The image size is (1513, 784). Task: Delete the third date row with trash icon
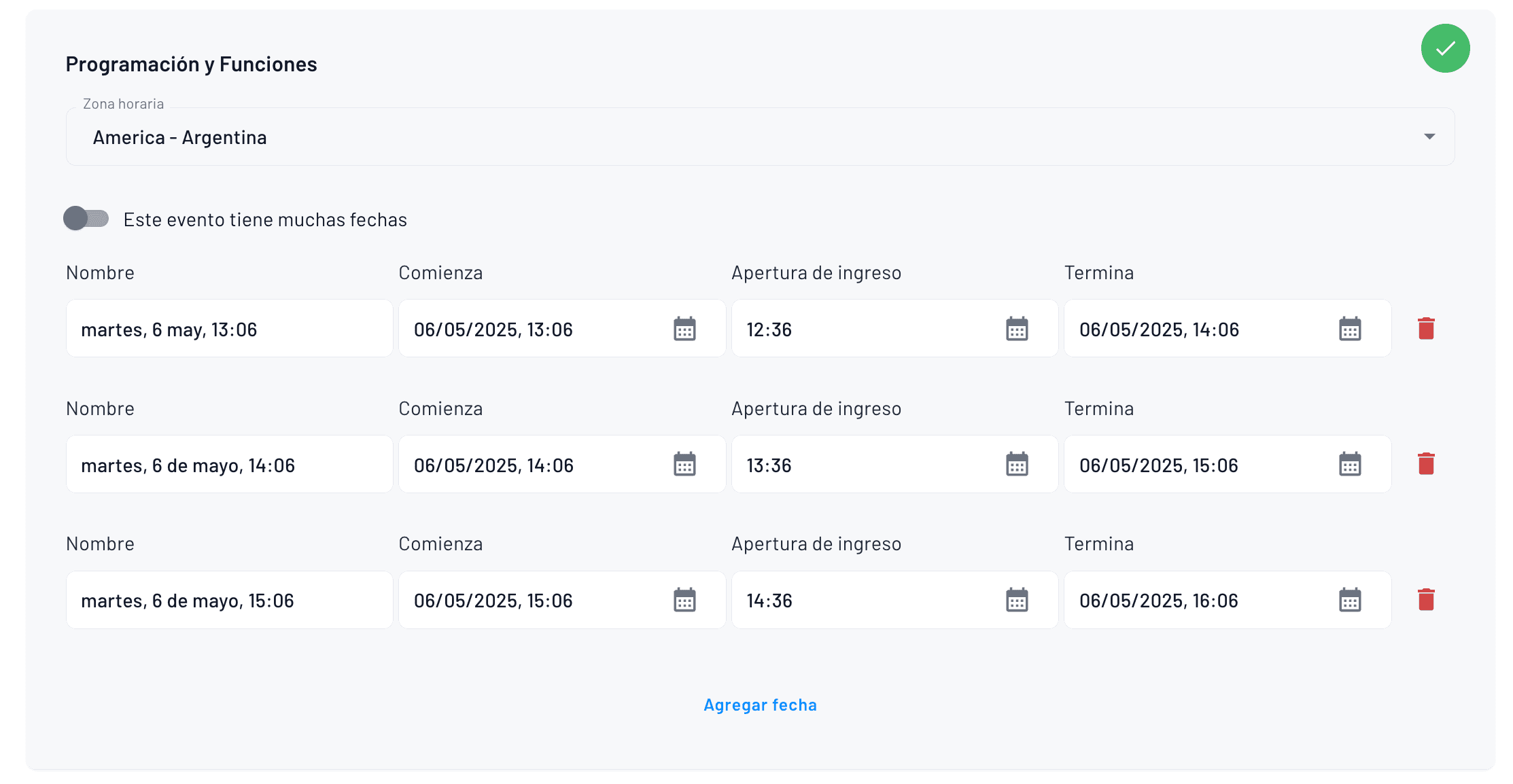(1426, 600)
